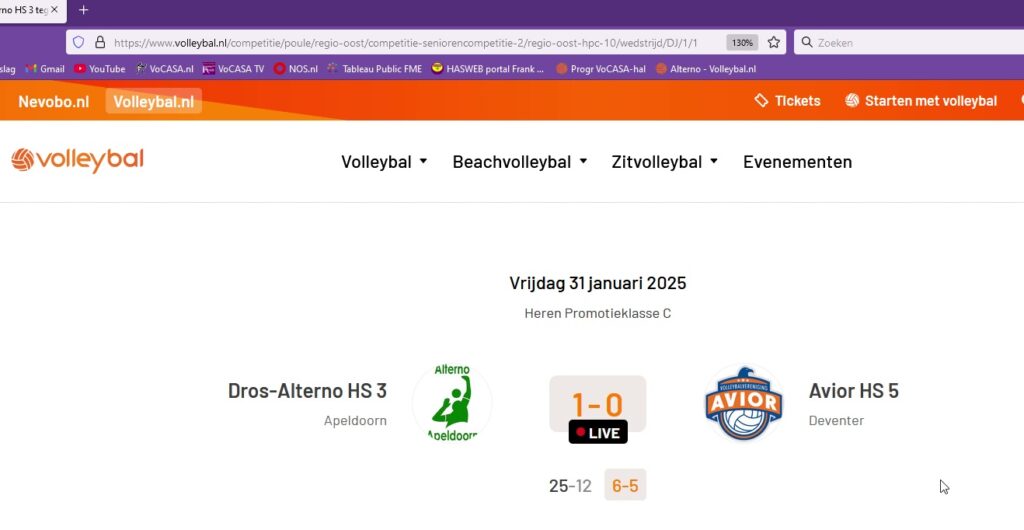Click the 130% zoom level indicator
Screen dimensions: 1024x530
741,43
